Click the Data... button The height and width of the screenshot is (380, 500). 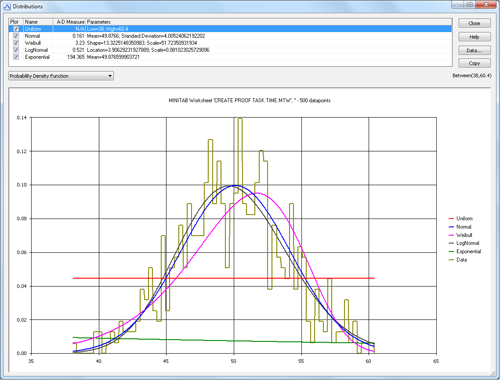coord(474,50)
